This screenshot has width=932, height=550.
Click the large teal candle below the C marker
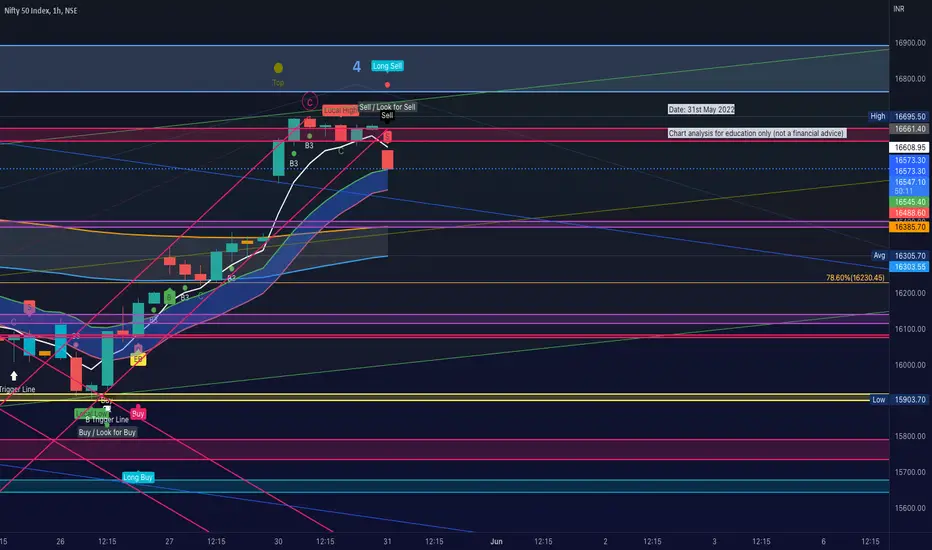279,158
